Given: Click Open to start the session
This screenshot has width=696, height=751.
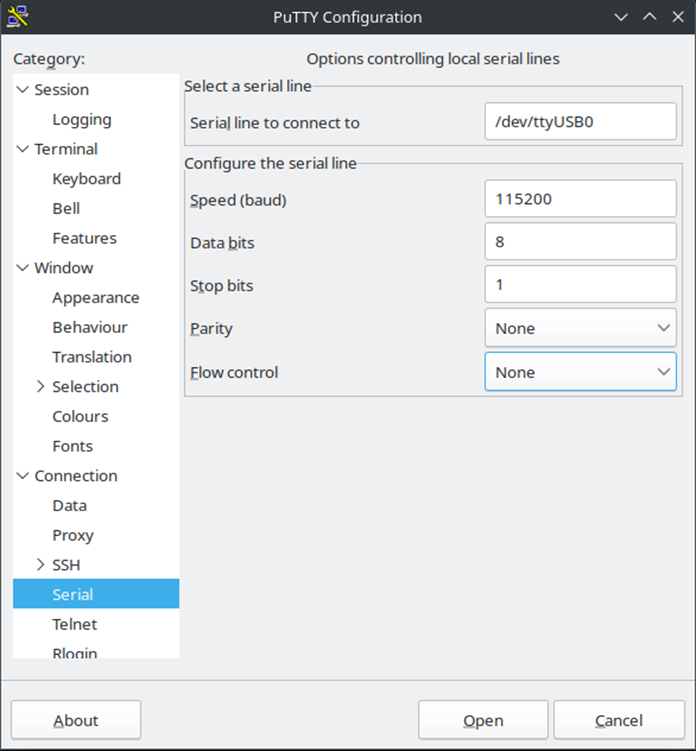Looking at the screenshot, I should (483, 720).
